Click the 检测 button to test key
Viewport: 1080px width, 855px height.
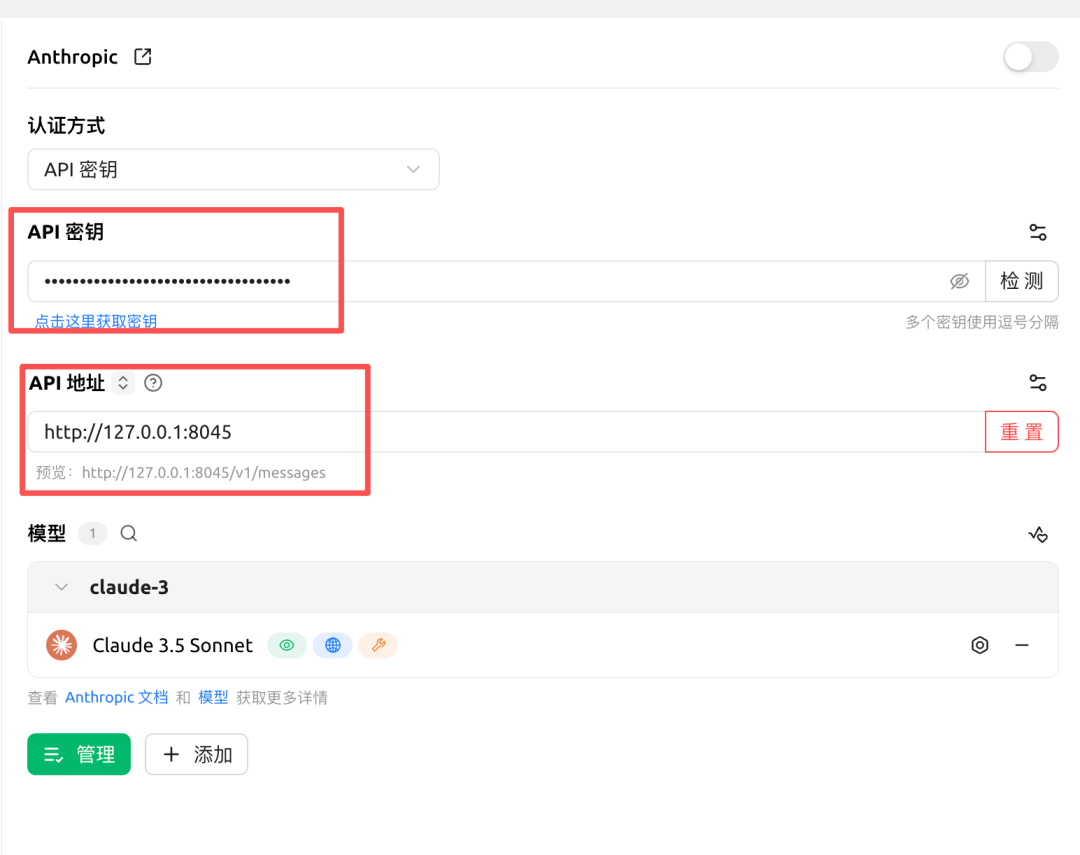(1021, 282)
